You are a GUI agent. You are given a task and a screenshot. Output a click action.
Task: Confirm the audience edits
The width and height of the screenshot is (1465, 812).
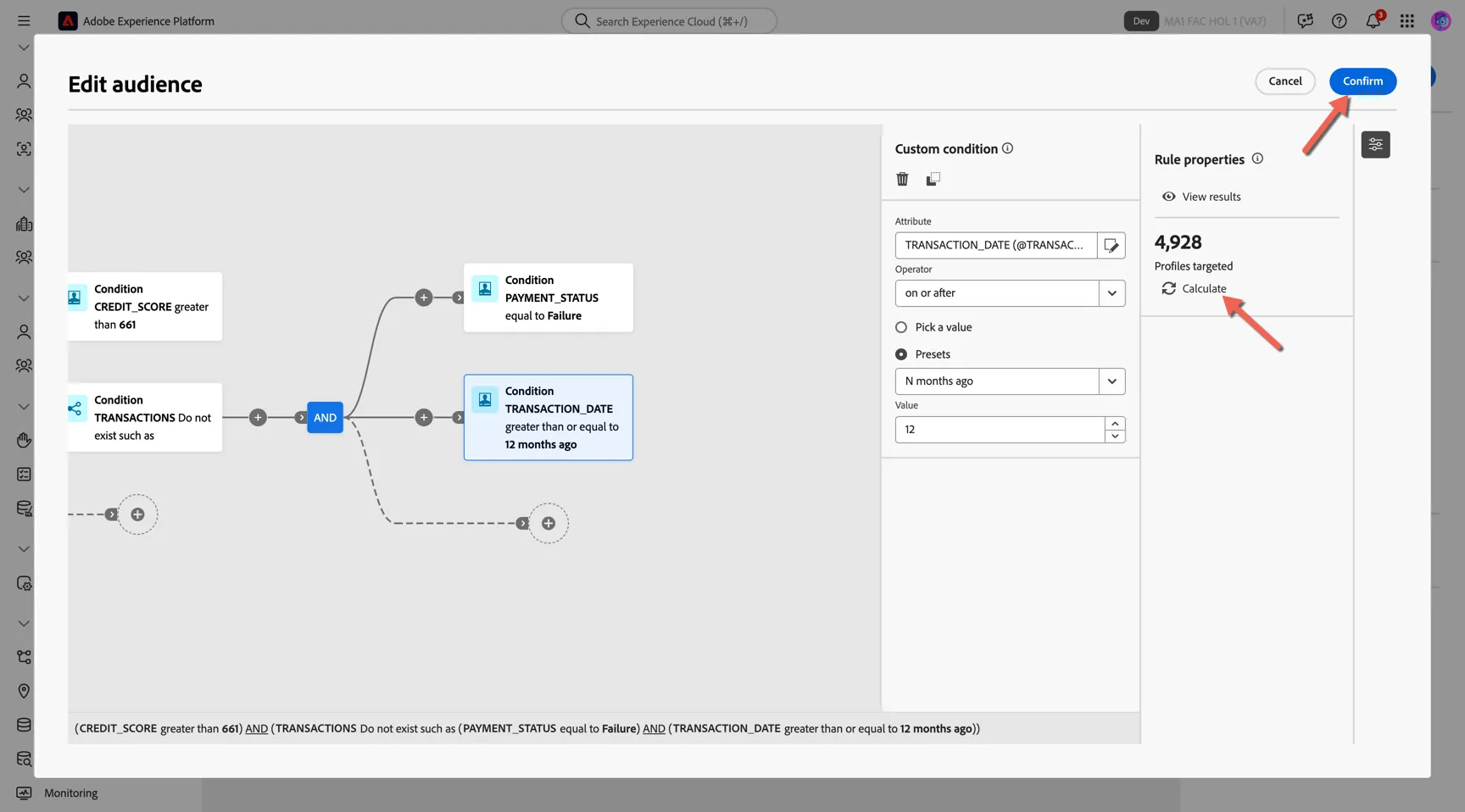[1362, 81]
